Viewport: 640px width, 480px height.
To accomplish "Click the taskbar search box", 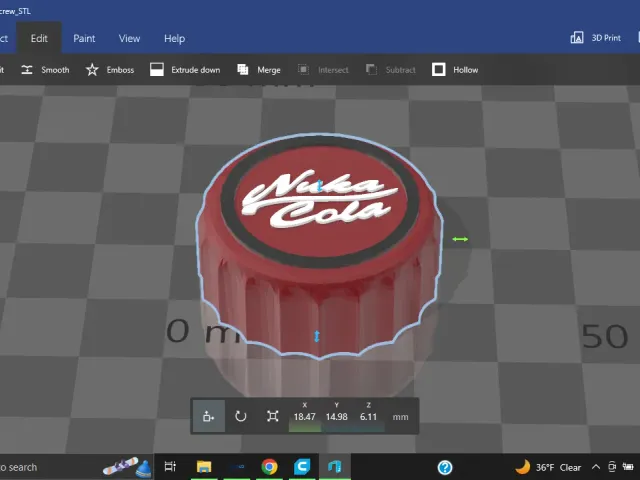I will point(76,467).
